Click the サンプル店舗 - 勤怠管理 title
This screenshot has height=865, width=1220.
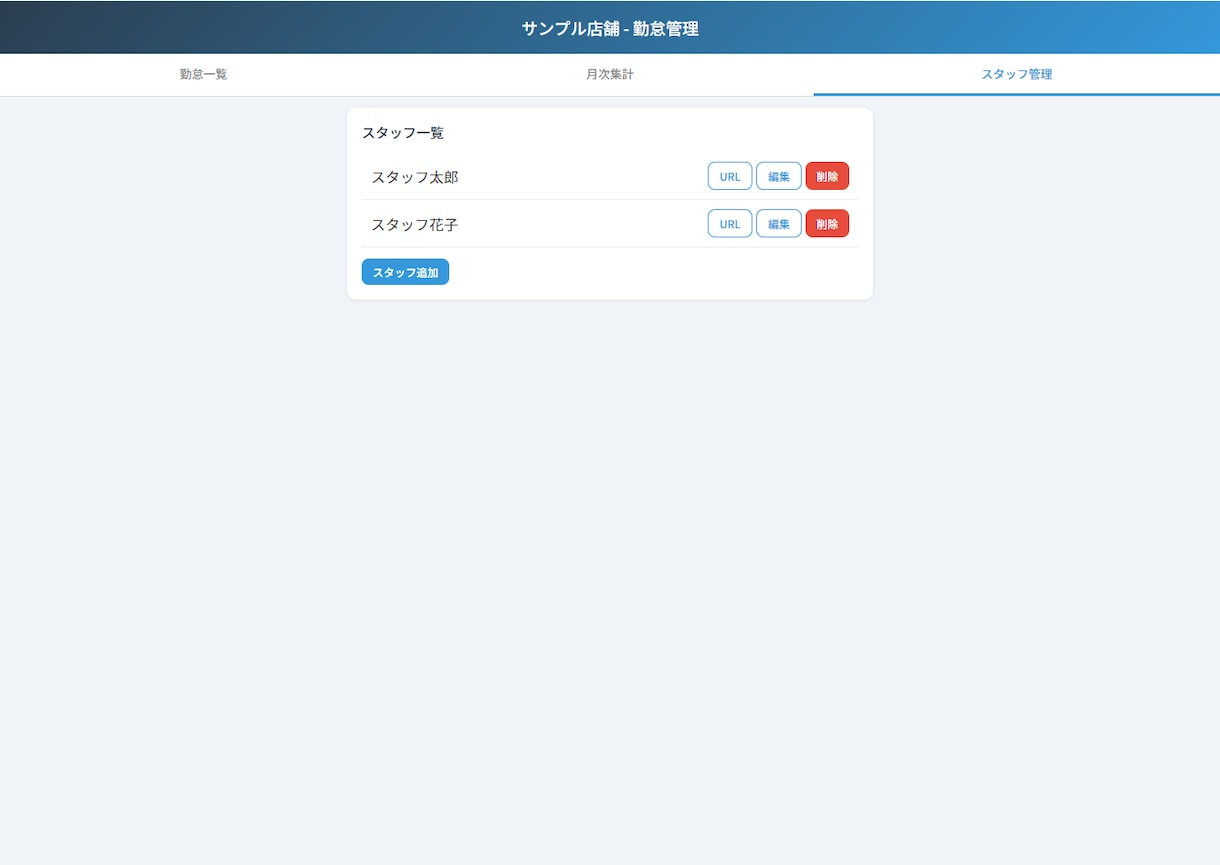pos(610,29)
